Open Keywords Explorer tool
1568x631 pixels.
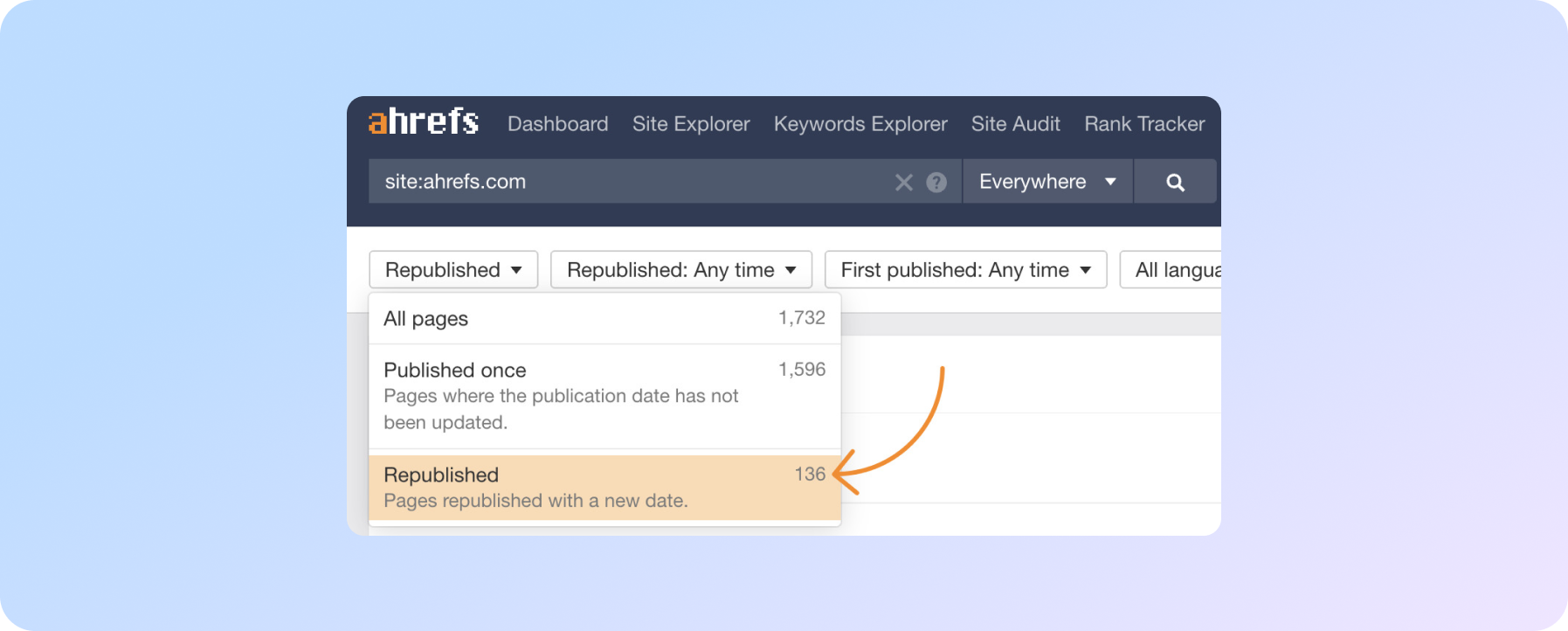pyautogui.click(x=860, y=124)
